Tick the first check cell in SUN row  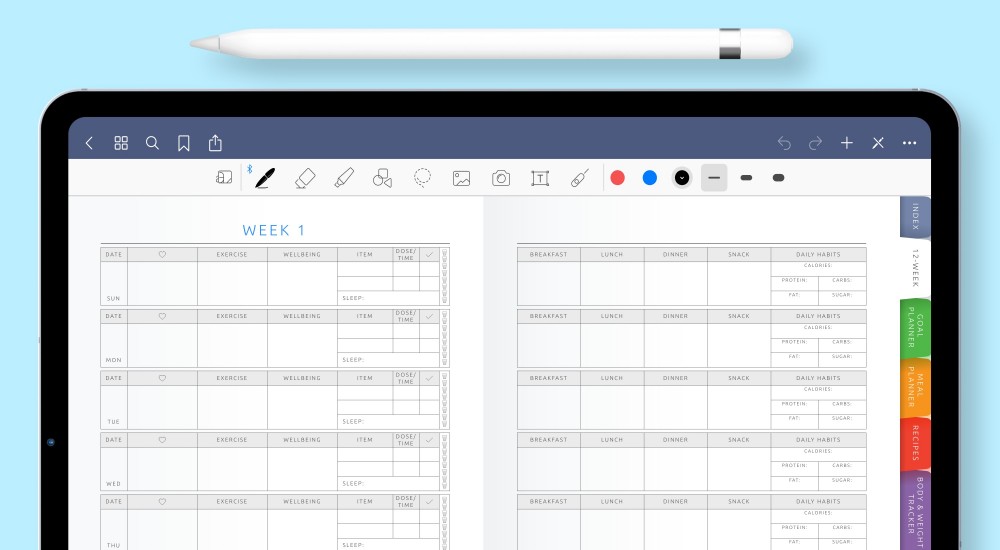pyautogui.click(x=429, y=269)
